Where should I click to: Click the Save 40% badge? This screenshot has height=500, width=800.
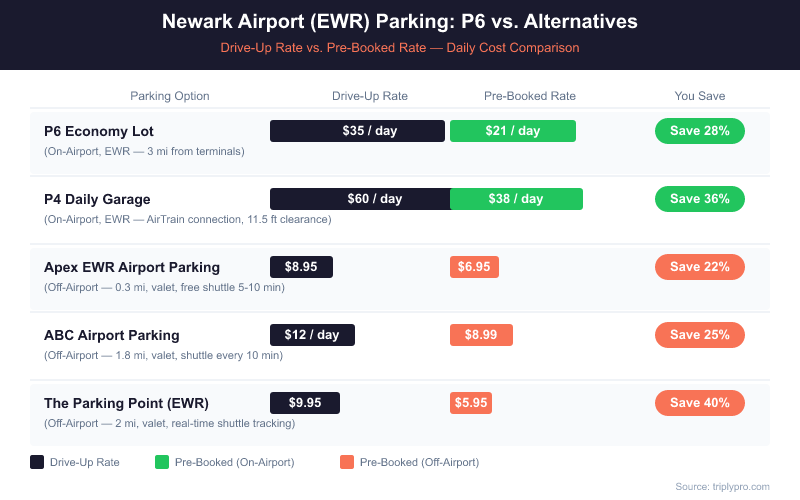tap(699, 403)
